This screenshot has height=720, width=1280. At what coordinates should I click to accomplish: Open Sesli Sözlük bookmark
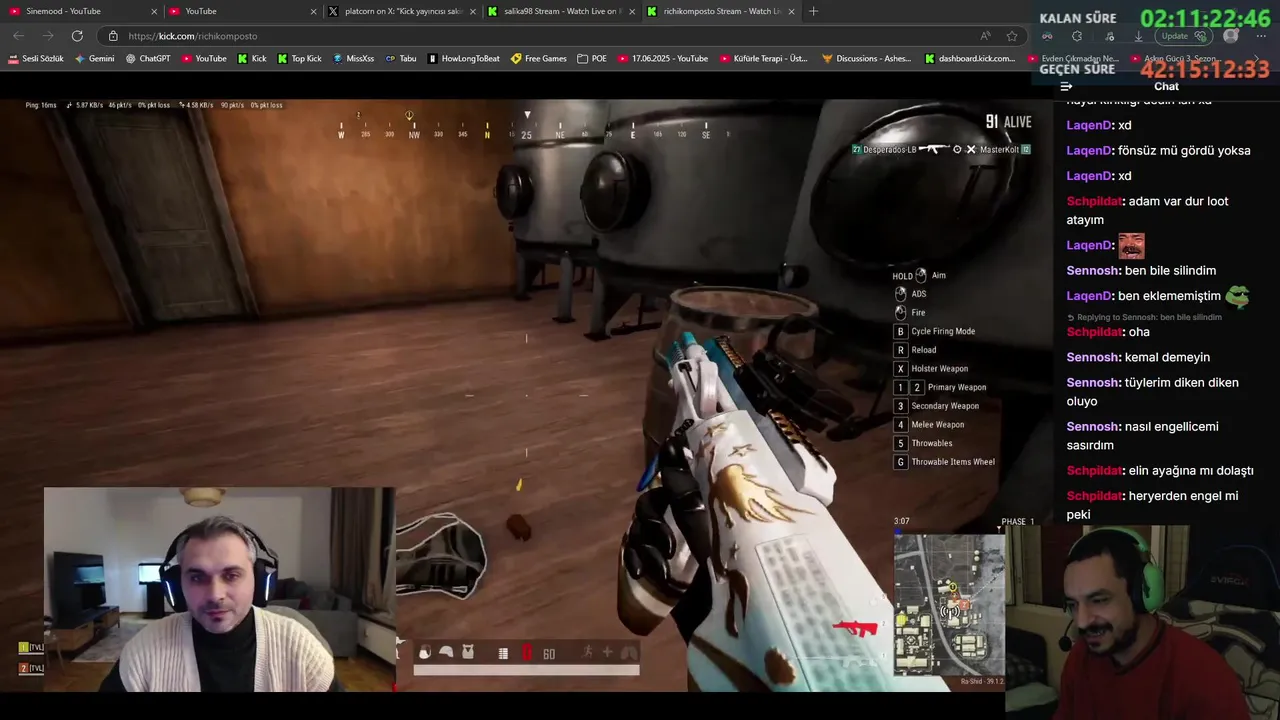36,59
